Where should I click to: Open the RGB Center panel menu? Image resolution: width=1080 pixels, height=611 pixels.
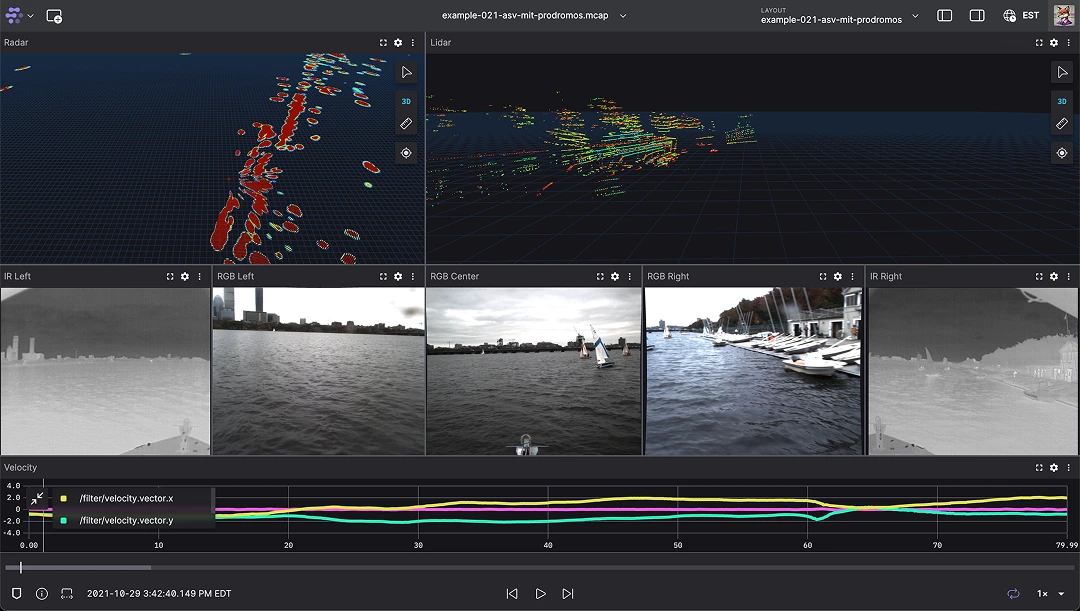pos(628,276)
